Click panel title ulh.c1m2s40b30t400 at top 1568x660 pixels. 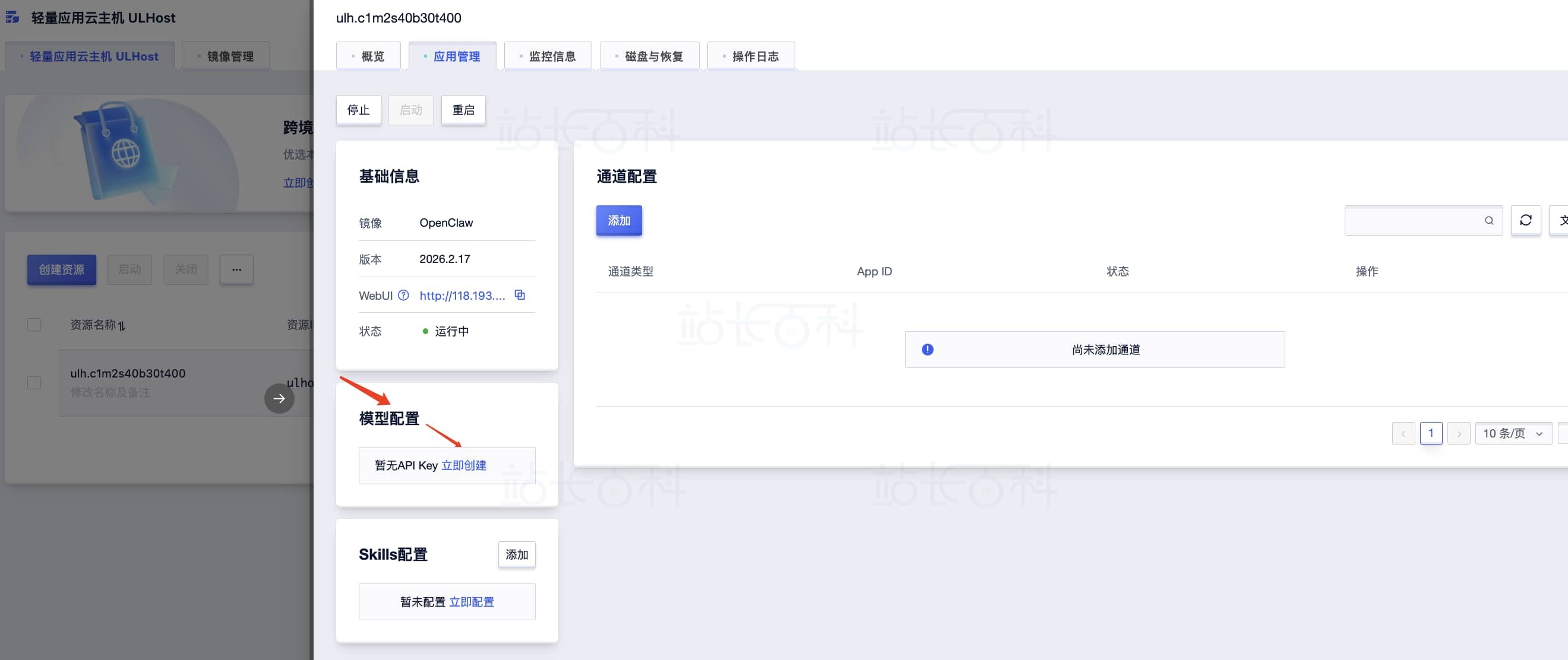399,18
